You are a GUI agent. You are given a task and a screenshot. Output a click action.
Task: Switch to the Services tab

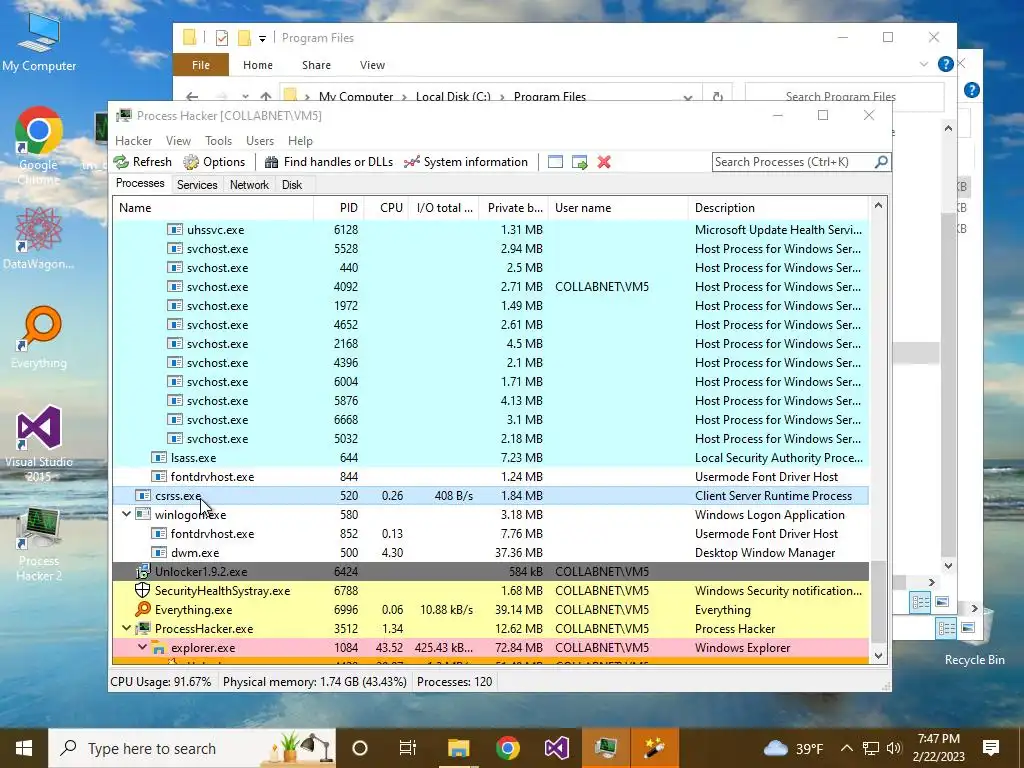click(197, 185)
